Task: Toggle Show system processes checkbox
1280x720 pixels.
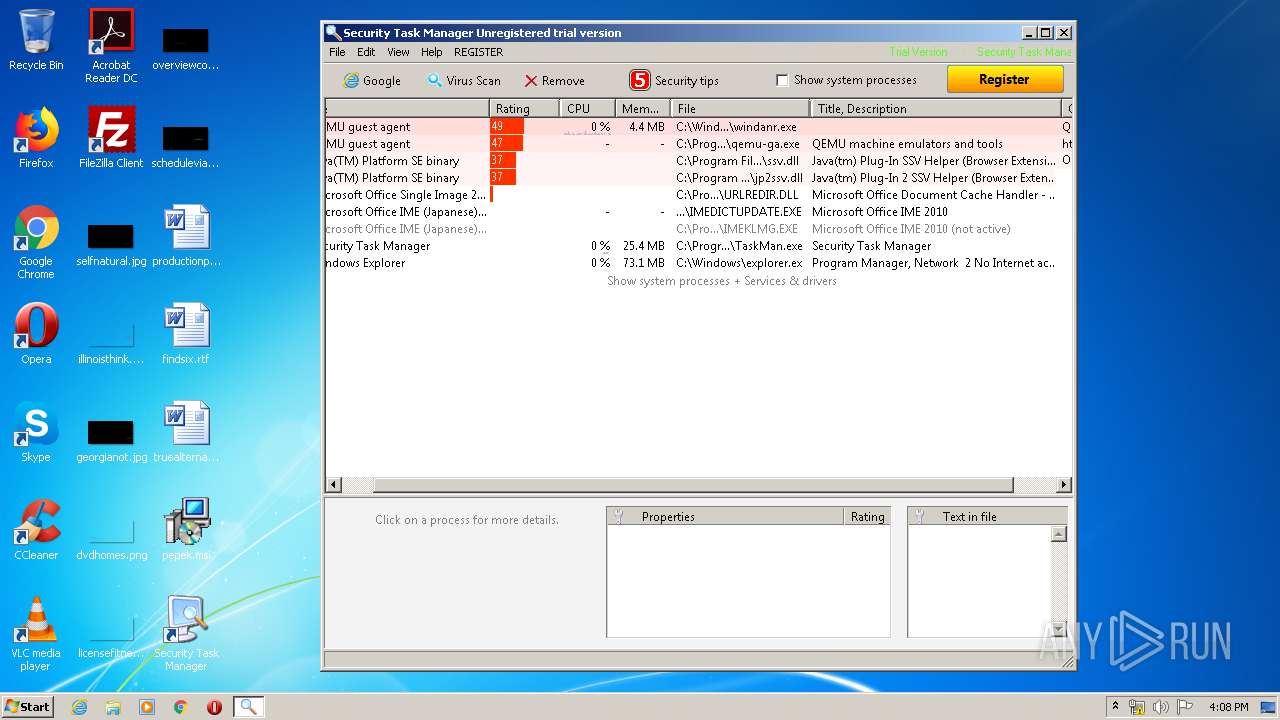Action: tap(782, 80)
